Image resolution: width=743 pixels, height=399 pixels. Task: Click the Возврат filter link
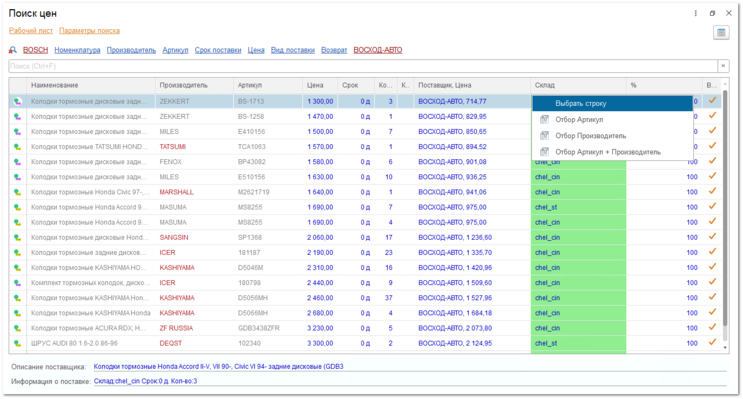point(334,50)
